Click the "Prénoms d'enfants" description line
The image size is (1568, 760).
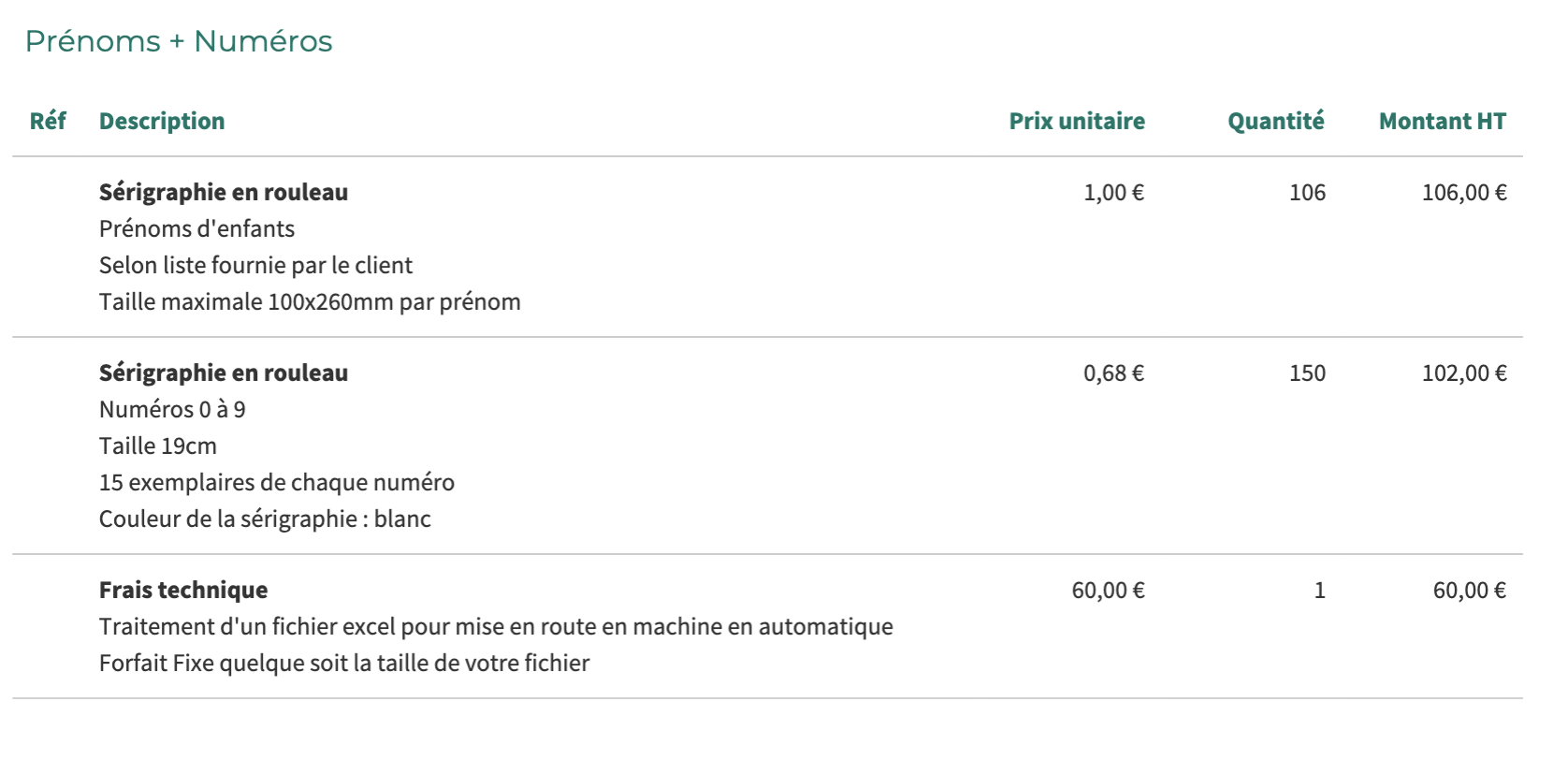click(196, 228)
